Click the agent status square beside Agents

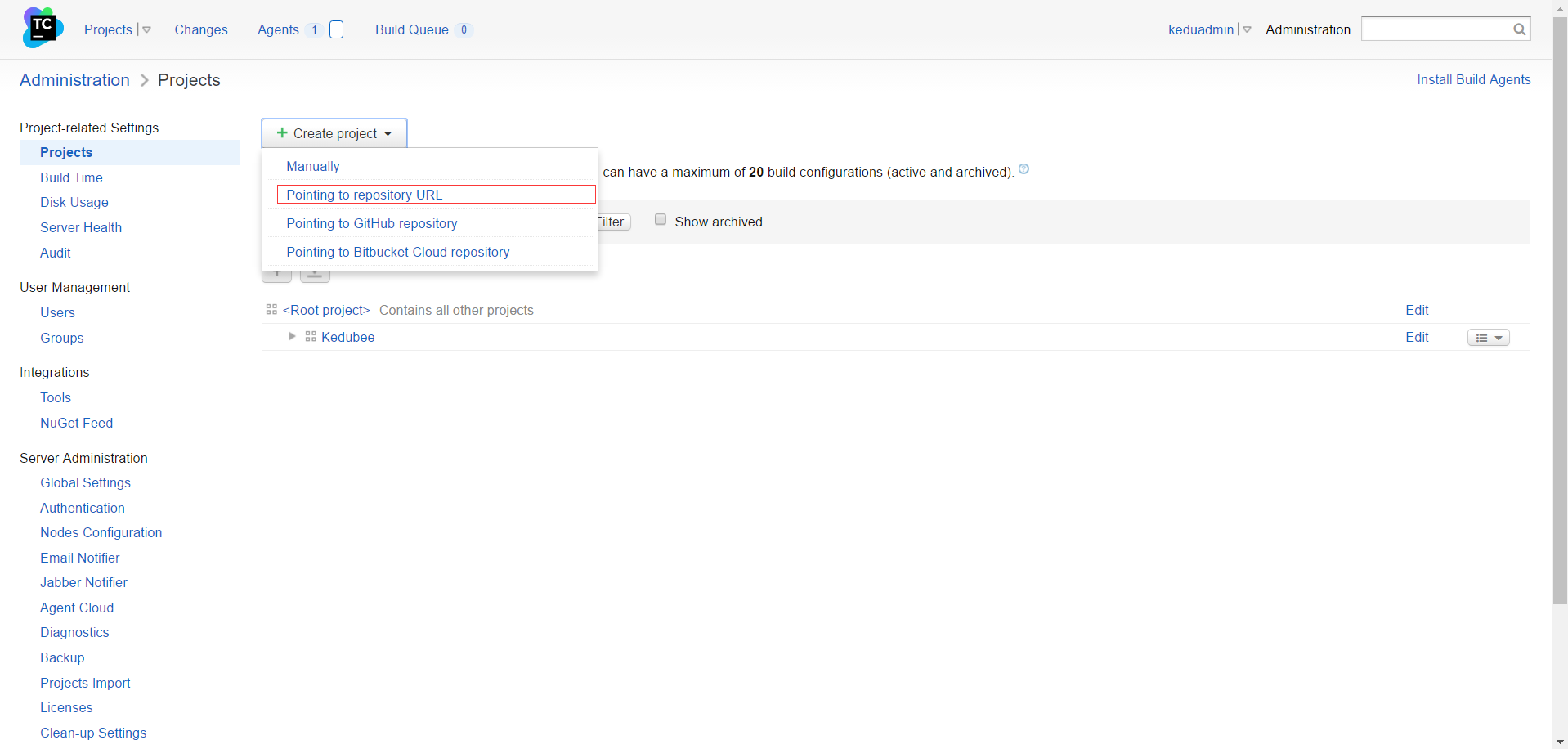pyautogui.click(x=335, y=29)
